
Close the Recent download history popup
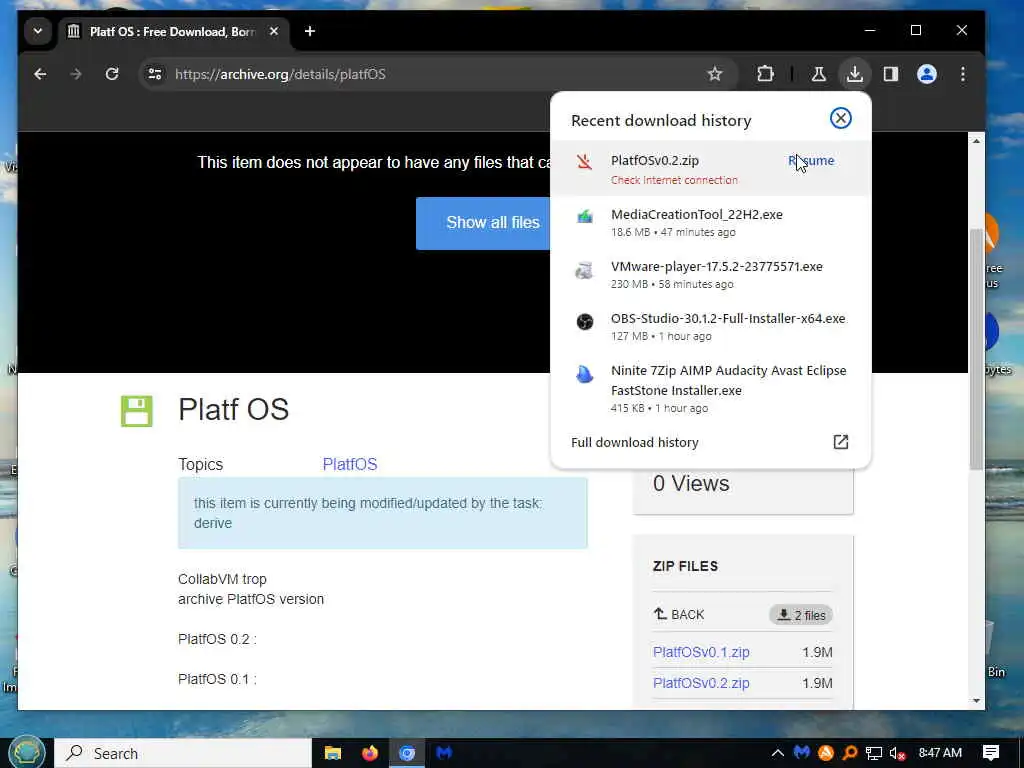[x=840, y=118]
